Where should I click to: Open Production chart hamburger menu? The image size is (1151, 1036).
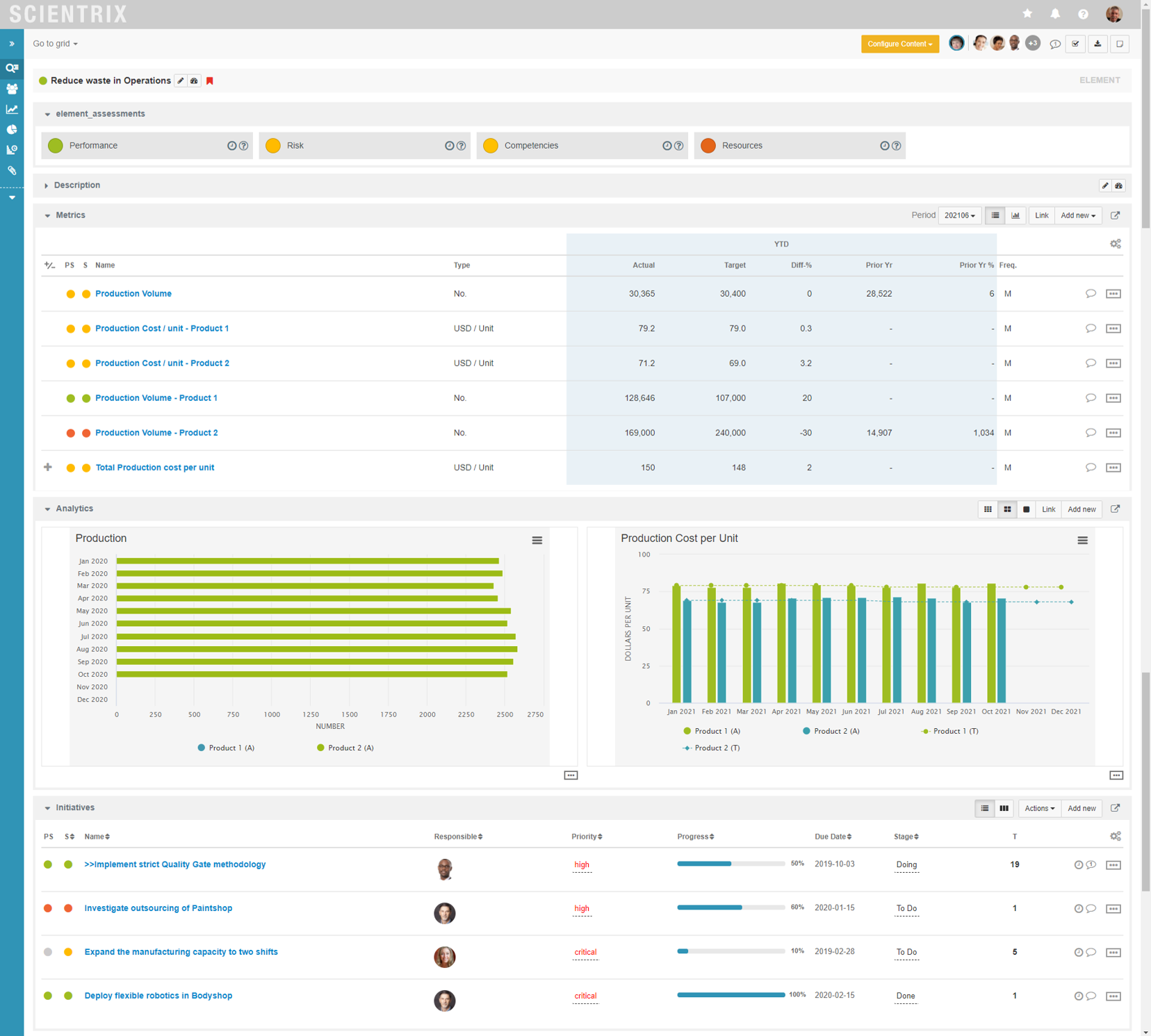(537, 541)
